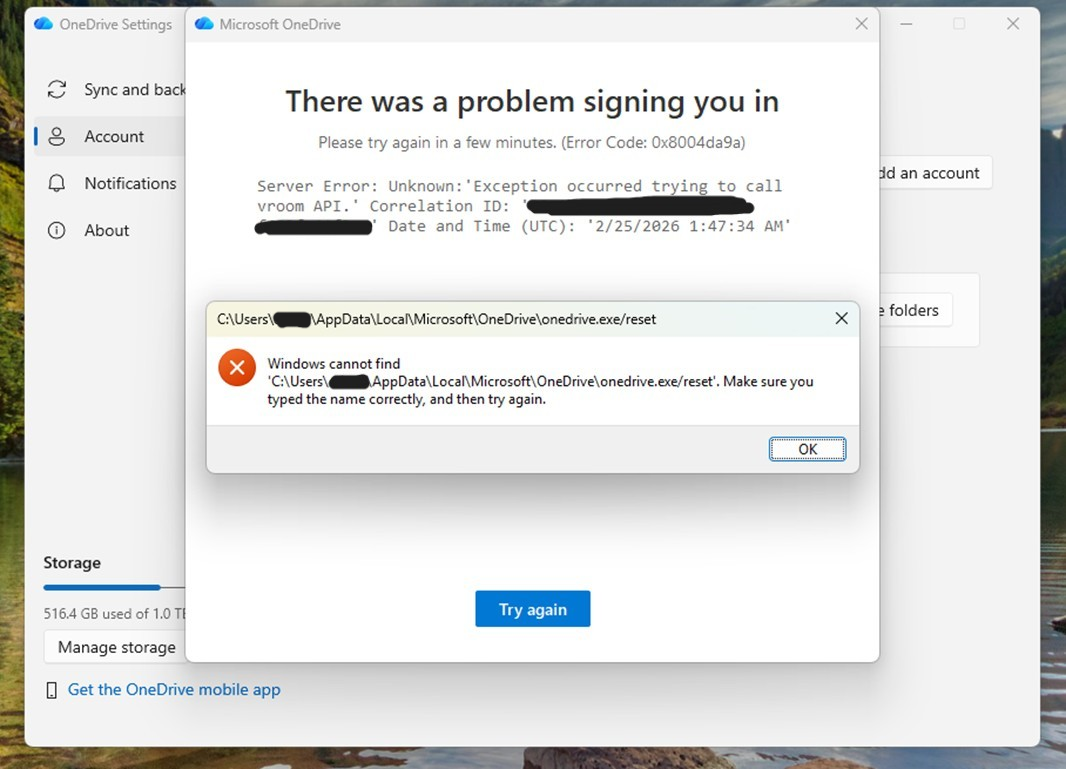
Task: Open the Notifications settings page
Action: (x=130, y=183)
